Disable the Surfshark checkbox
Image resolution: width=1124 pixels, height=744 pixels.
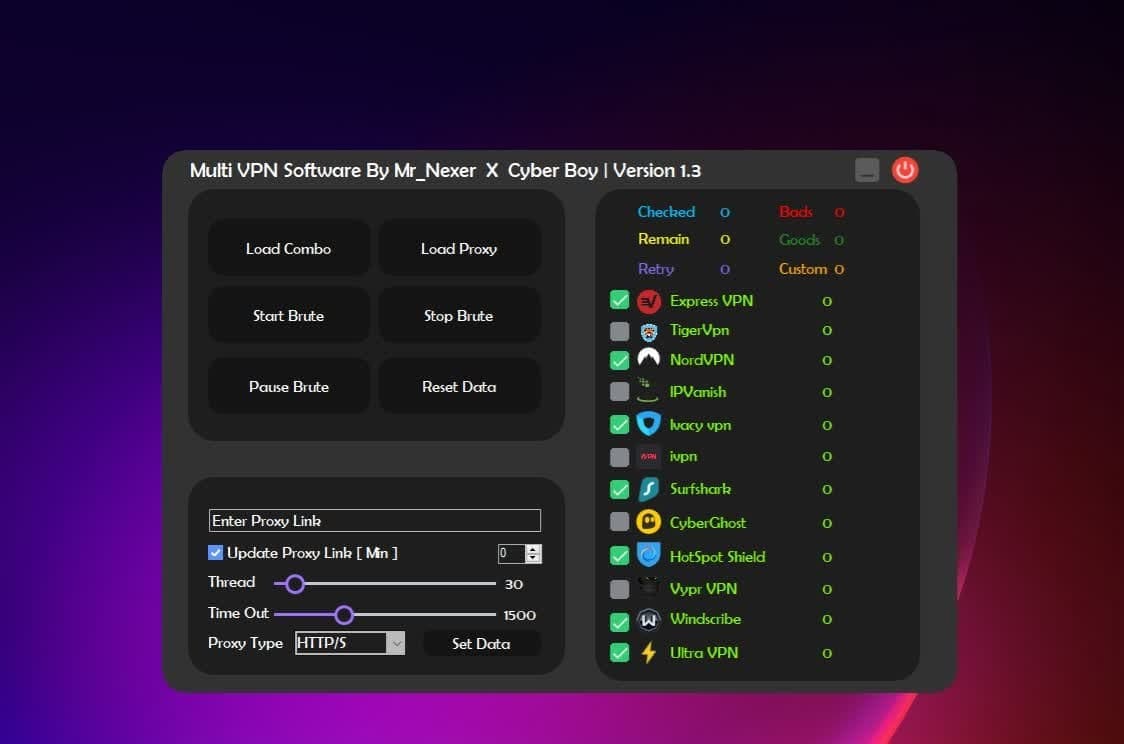point(619,489)
